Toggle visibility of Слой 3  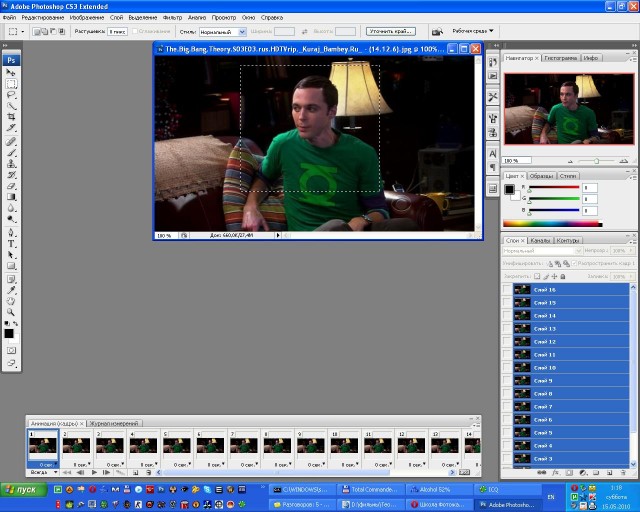(507, 459)
